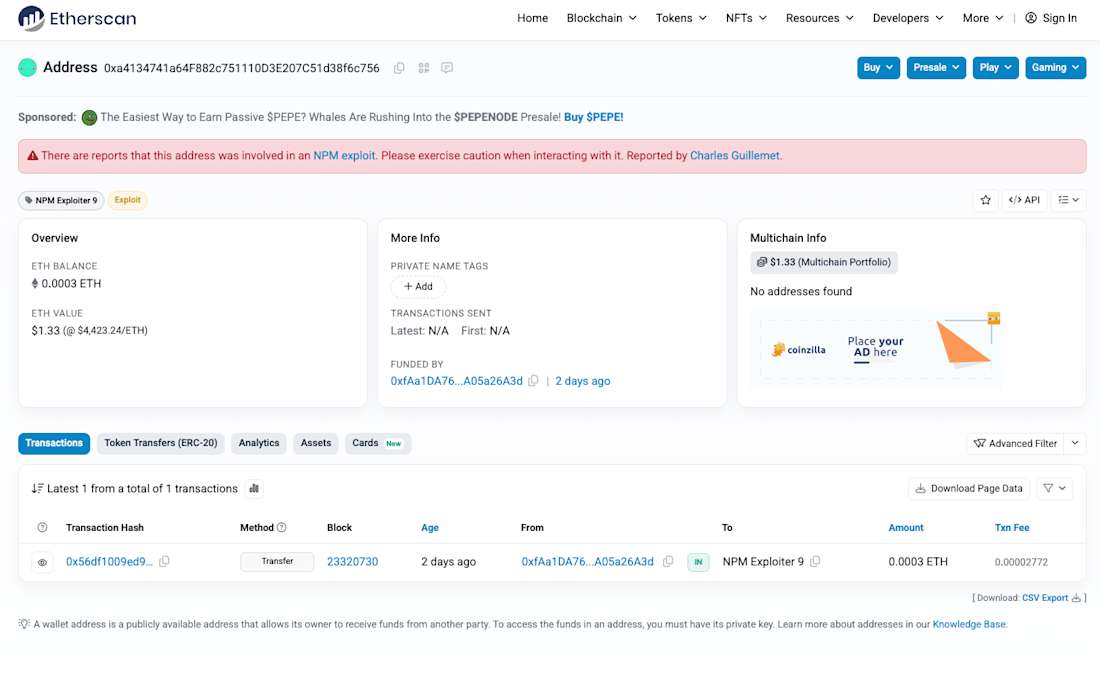Add the address to favorites via star icon

coord(985,200)
